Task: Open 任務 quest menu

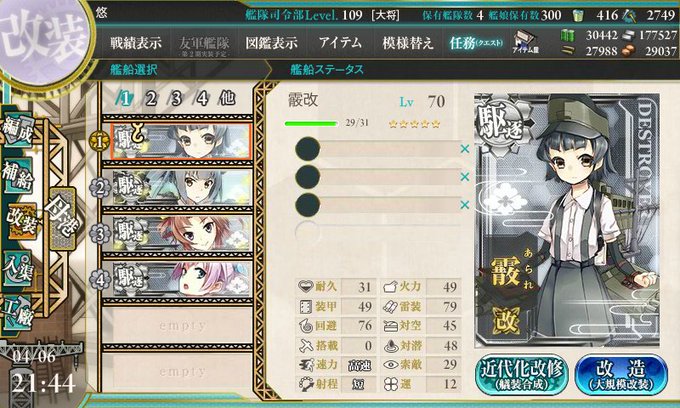Action: tap(476, 43)
